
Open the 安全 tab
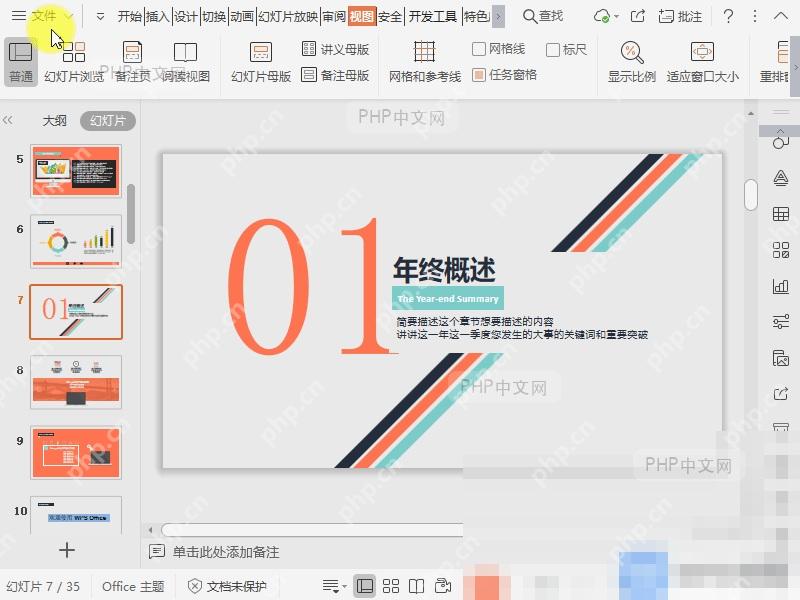(x=391, y=17)
